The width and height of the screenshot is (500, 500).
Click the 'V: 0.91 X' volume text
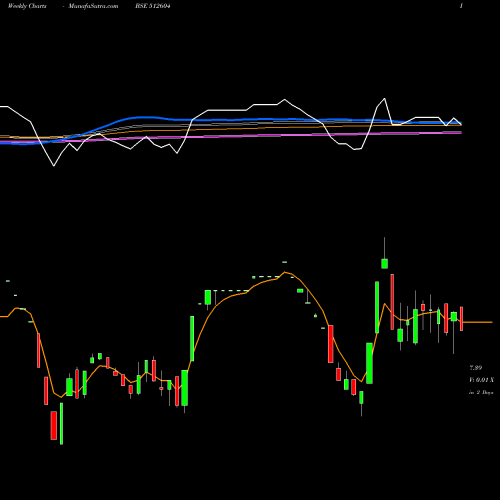point(481,380)
